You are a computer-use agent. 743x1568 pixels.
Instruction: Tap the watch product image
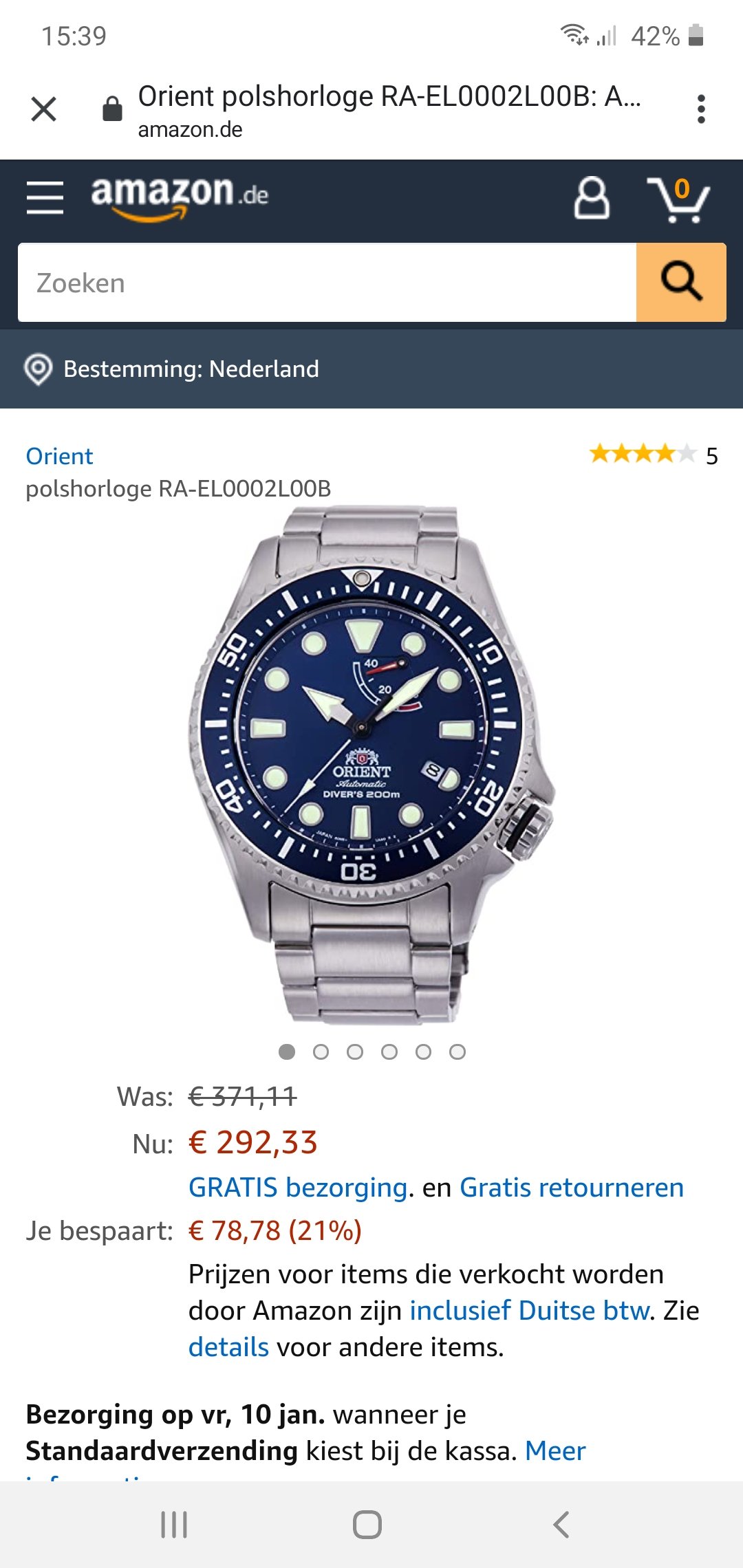click(x=370, y=763)
